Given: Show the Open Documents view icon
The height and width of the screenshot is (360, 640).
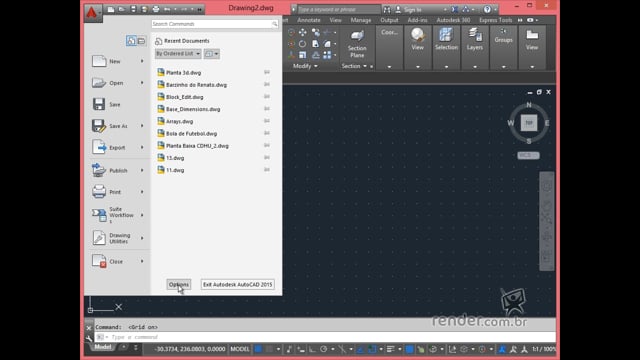Looking at the screenshot, I should click(x=141, y=41).
